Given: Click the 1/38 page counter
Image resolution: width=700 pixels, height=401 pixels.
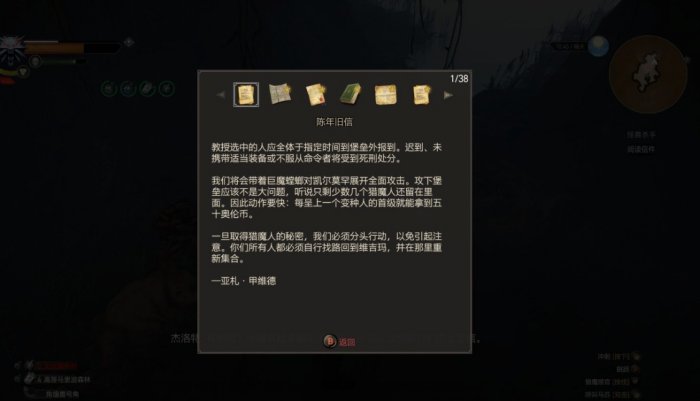Looking at the screenshot, I should [x=459, y=79].
